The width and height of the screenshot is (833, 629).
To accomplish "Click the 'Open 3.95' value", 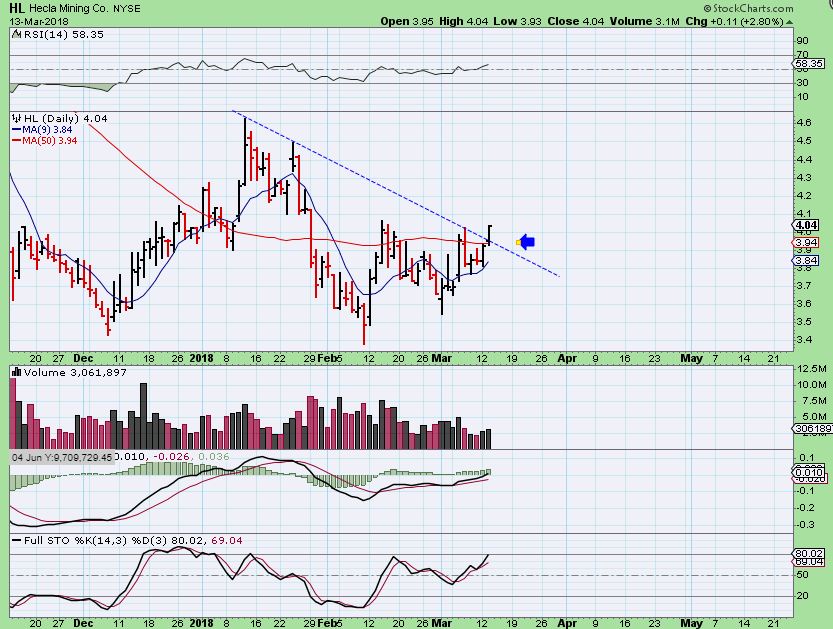I will point(407,21).
